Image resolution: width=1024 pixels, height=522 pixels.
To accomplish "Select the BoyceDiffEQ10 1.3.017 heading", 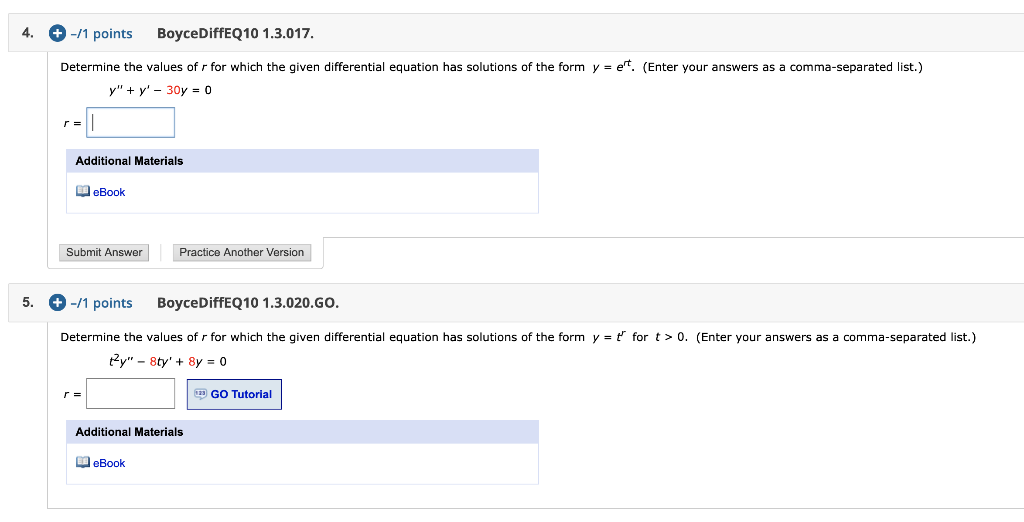I will 235,33.
